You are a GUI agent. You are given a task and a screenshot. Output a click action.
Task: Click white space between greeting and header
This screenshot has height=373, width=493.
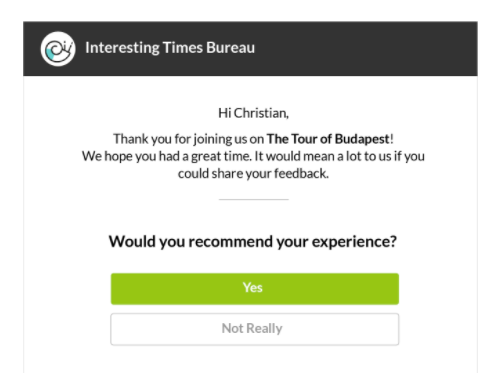click(x=250, y=91)
